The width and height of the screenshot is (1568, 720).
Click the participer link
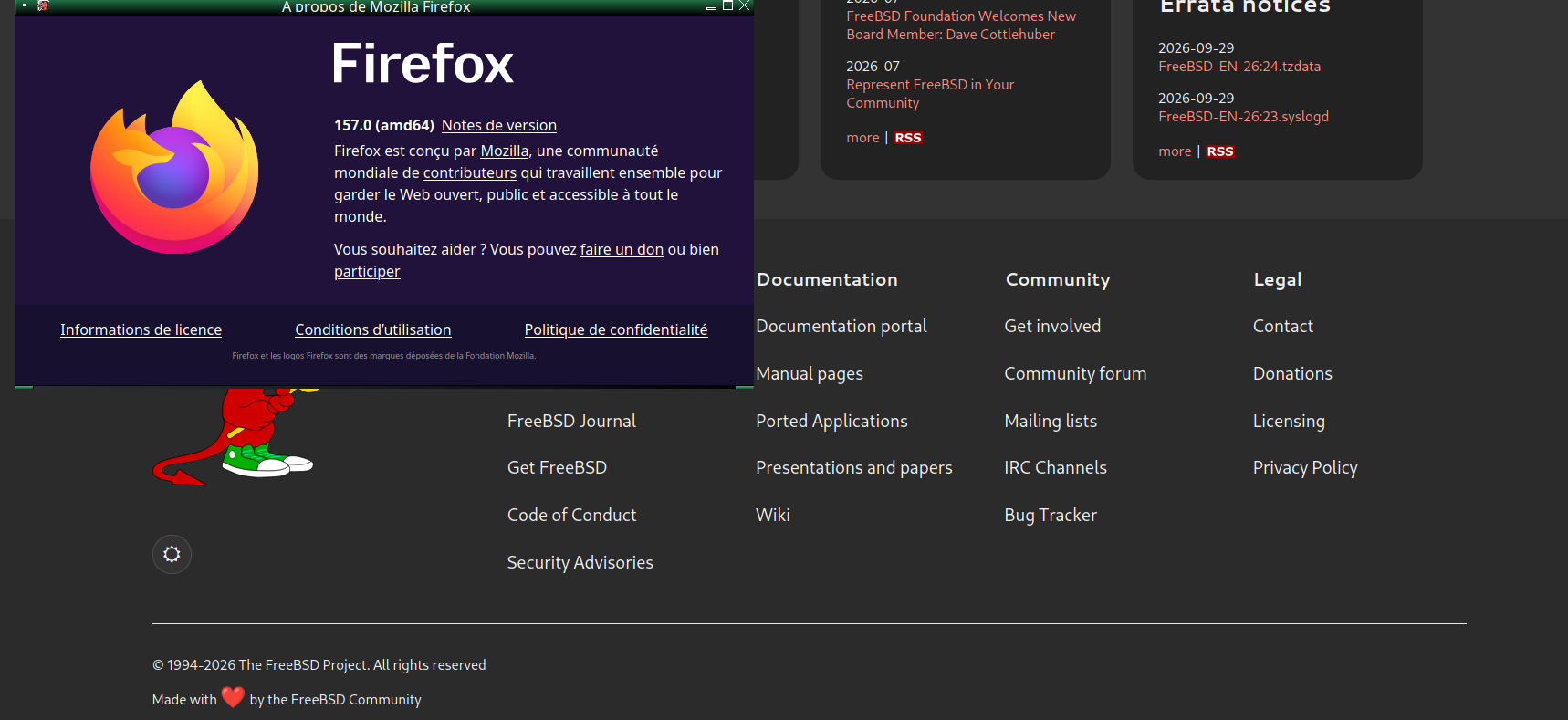tap(367, 271)
